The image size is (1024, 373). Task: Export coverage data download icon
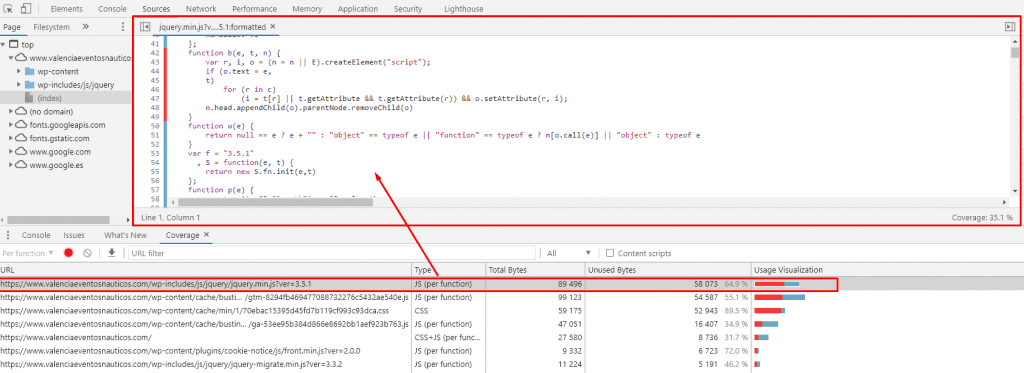coord(112,253)
